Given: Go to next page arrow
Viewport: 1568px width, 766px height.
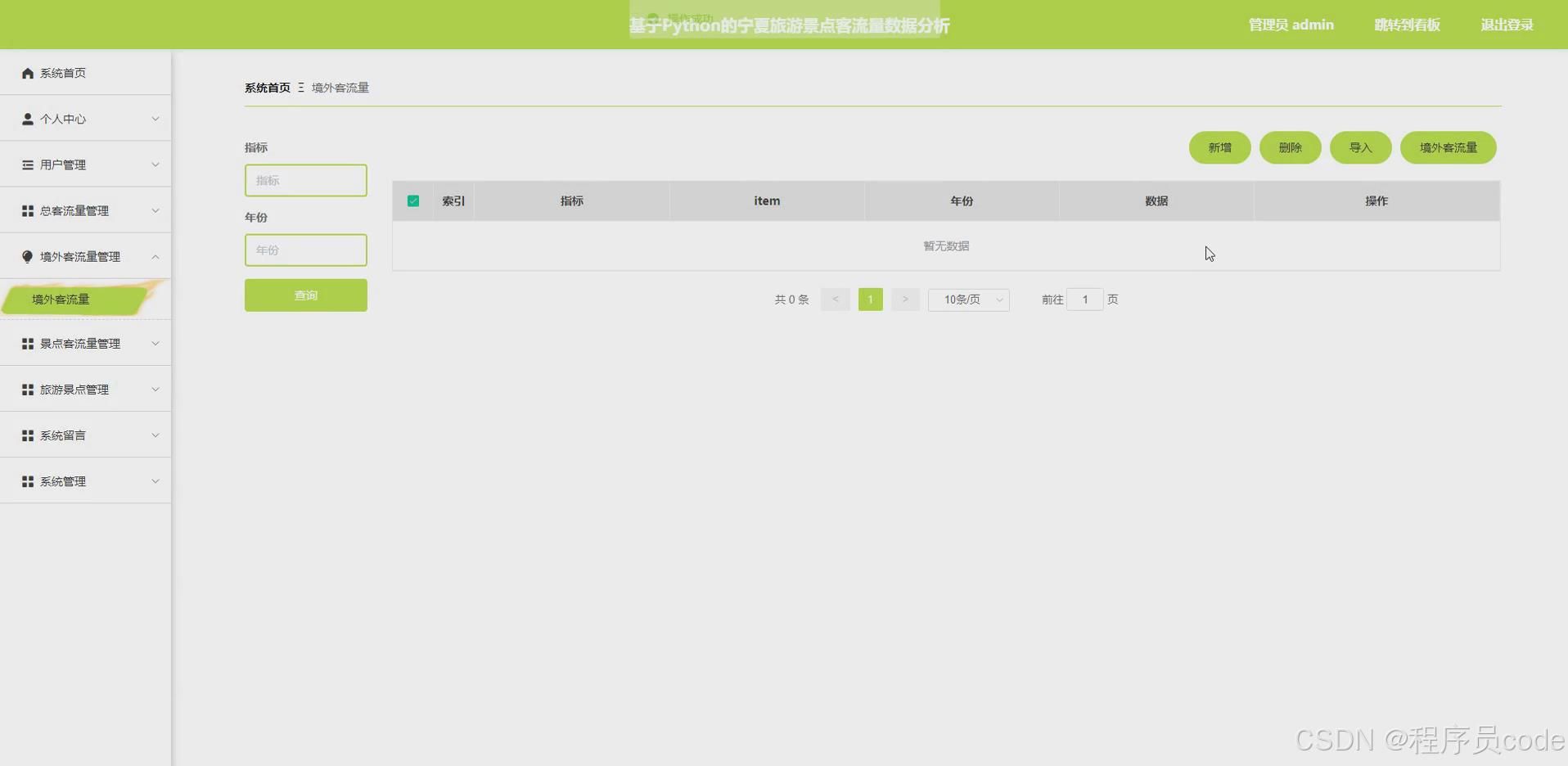Looking at the screenshot, I should [x=905, y=300].
